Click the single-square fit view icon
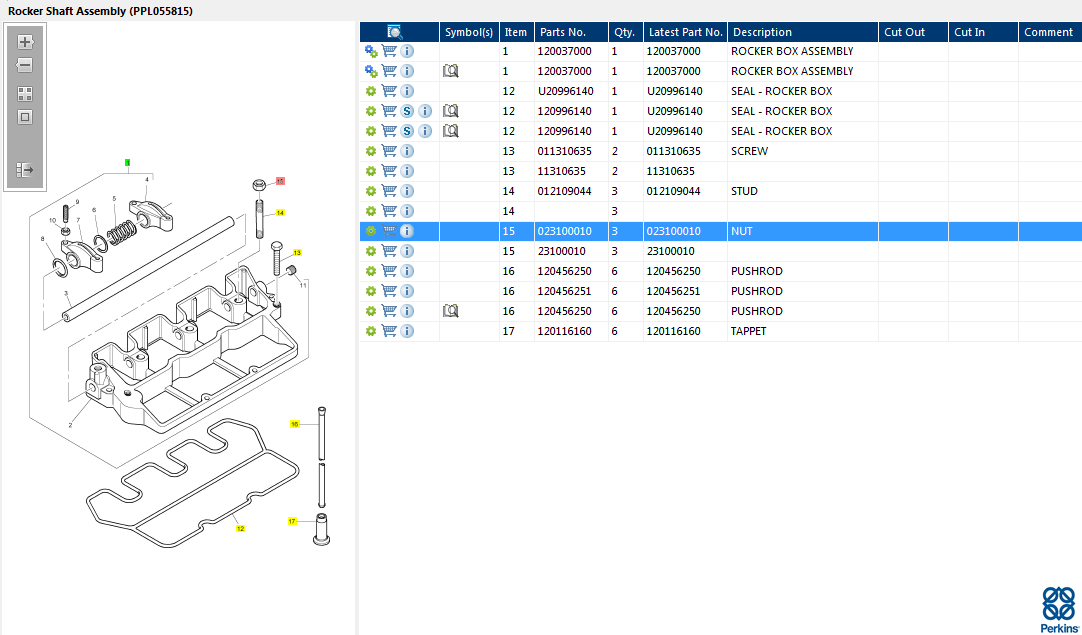 click(25, 117)
